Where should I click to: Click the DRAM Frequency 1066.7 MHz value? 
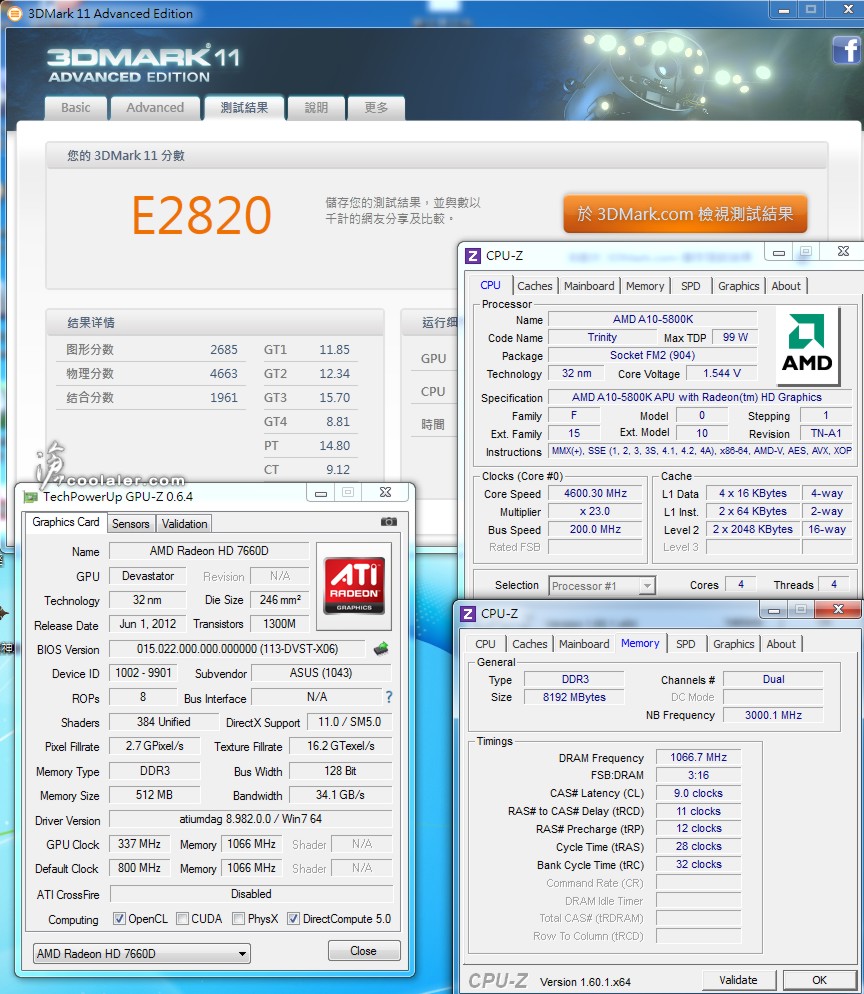[699, 757]
